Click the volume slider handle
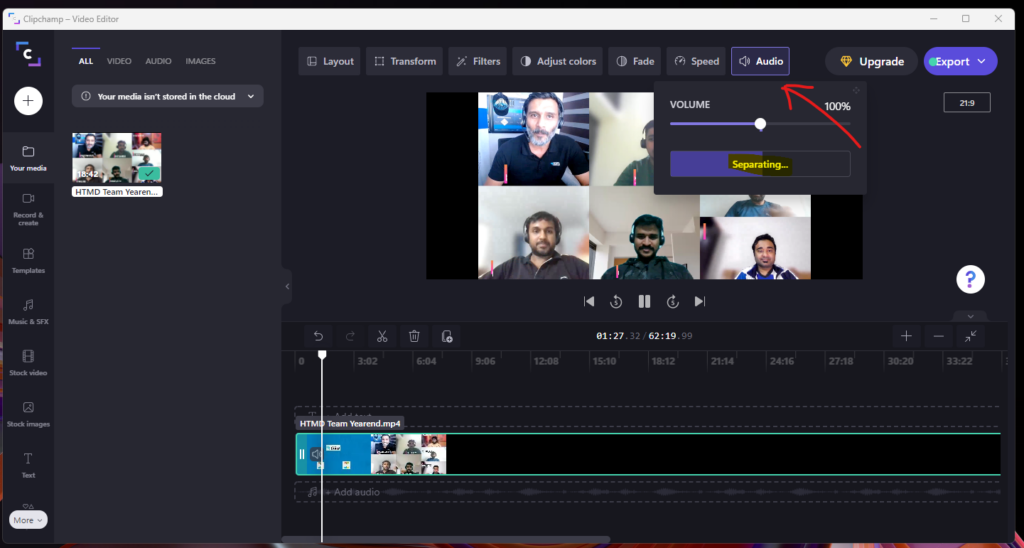This screenshot has height=548, width=1024. pyautogui.click(x=760, y=124)
